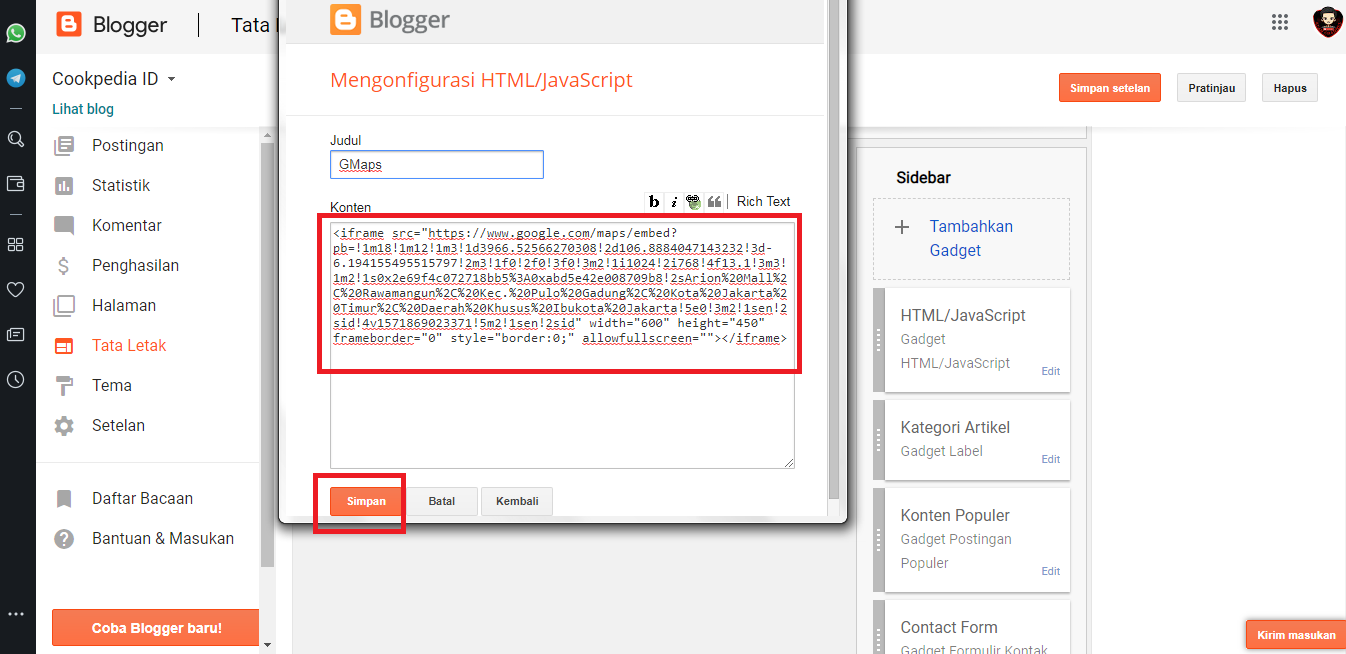Click the Tema paint roller icon
The height and width of the screenshot is (654, 1346).
coord(64,386)
